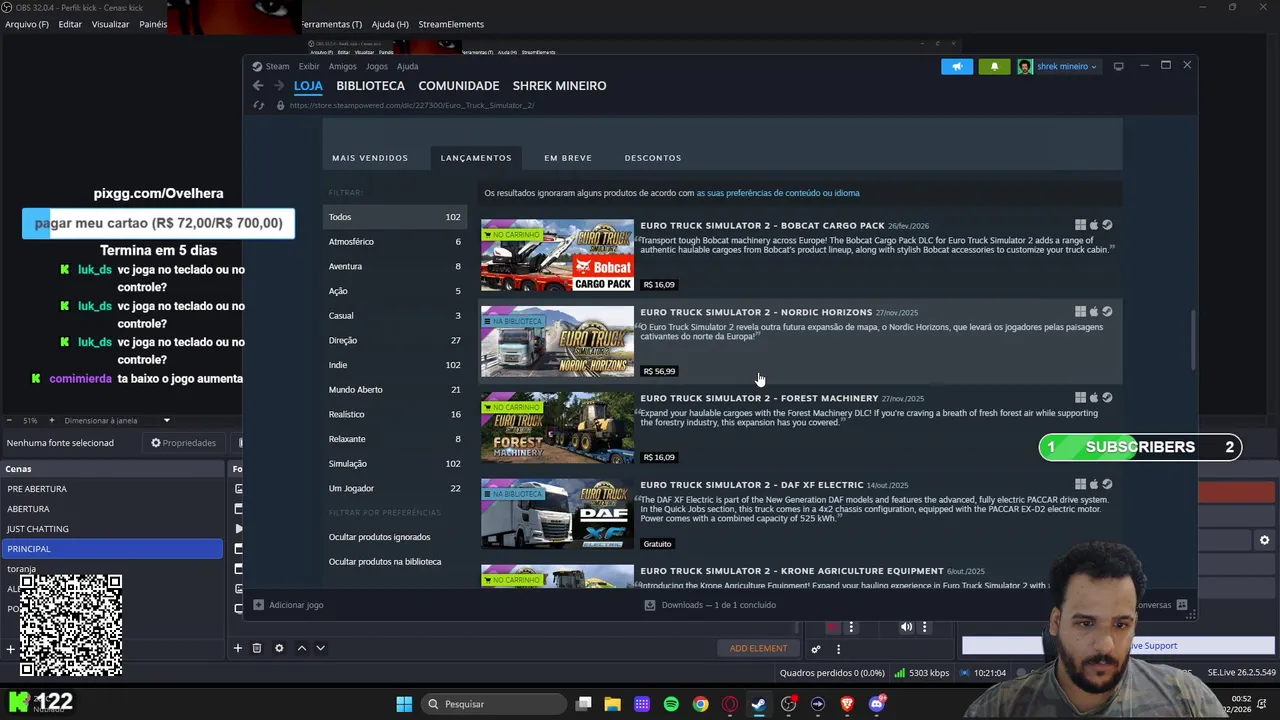Filter by Um Jogador tag
Screen dimensions: 1280x720
pyautogui.click(x=395, y=488)
